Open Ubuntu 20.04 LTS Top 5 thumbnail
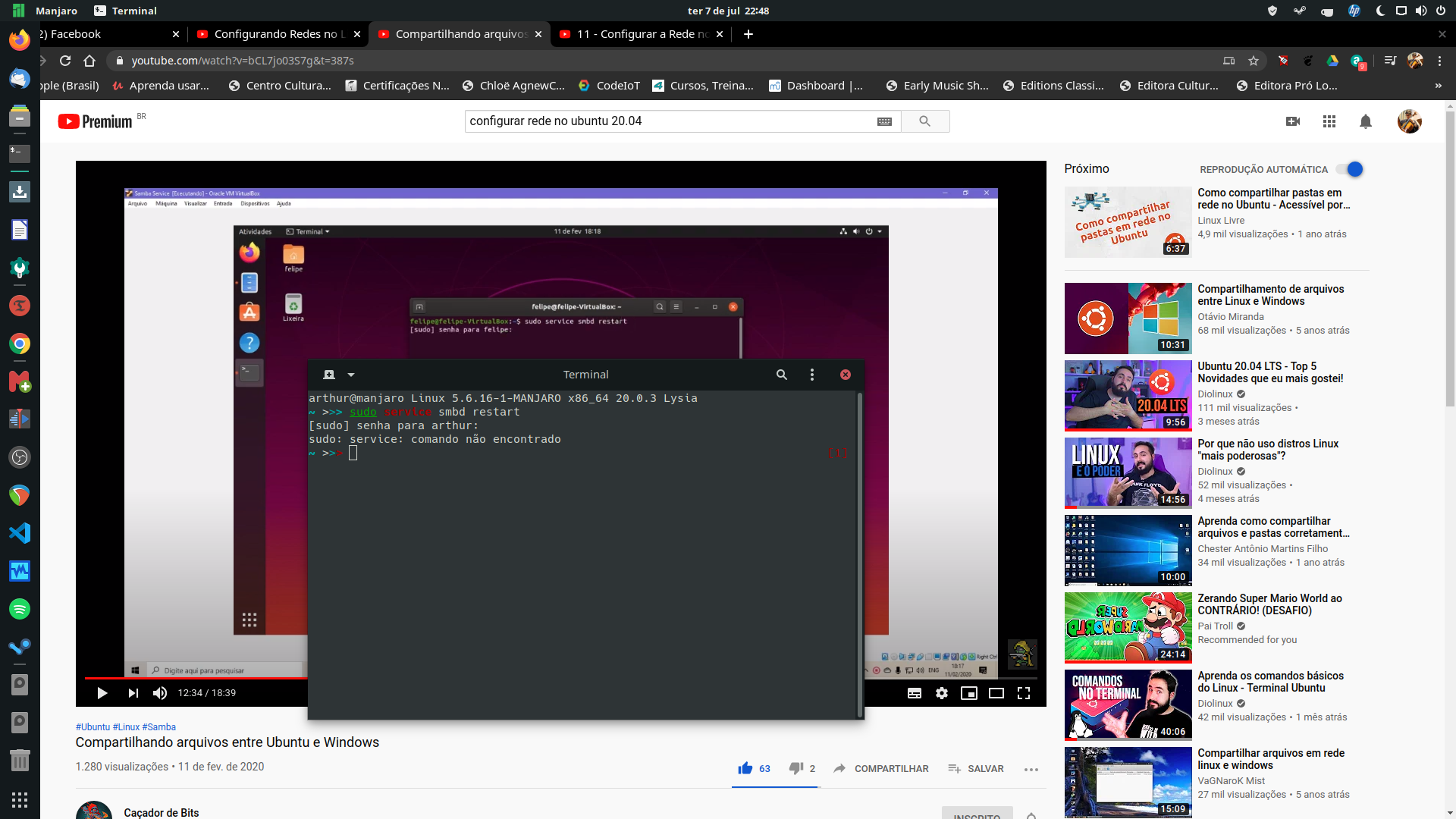 coord(1128,395)
